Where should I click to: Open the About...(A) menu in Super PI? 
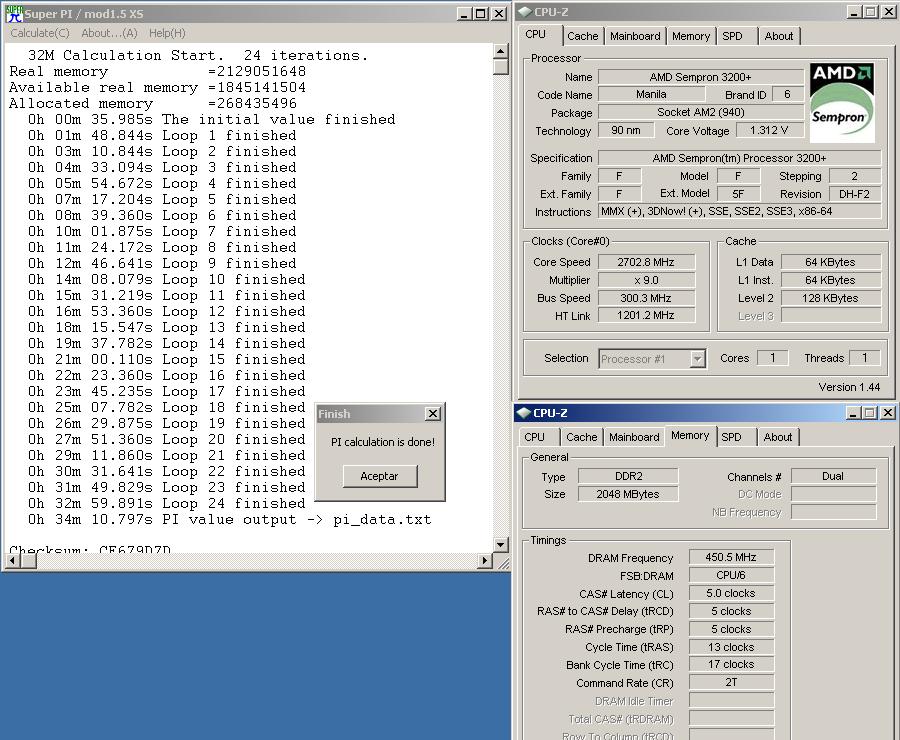(109, 33)
